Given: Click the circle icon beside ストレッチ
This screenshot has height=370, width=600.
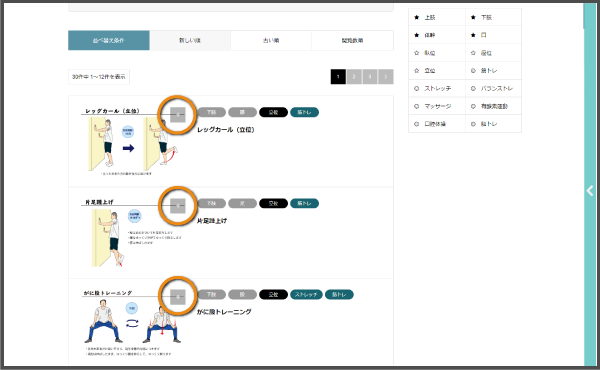Looking at the screenshot, I should (417, 88).
